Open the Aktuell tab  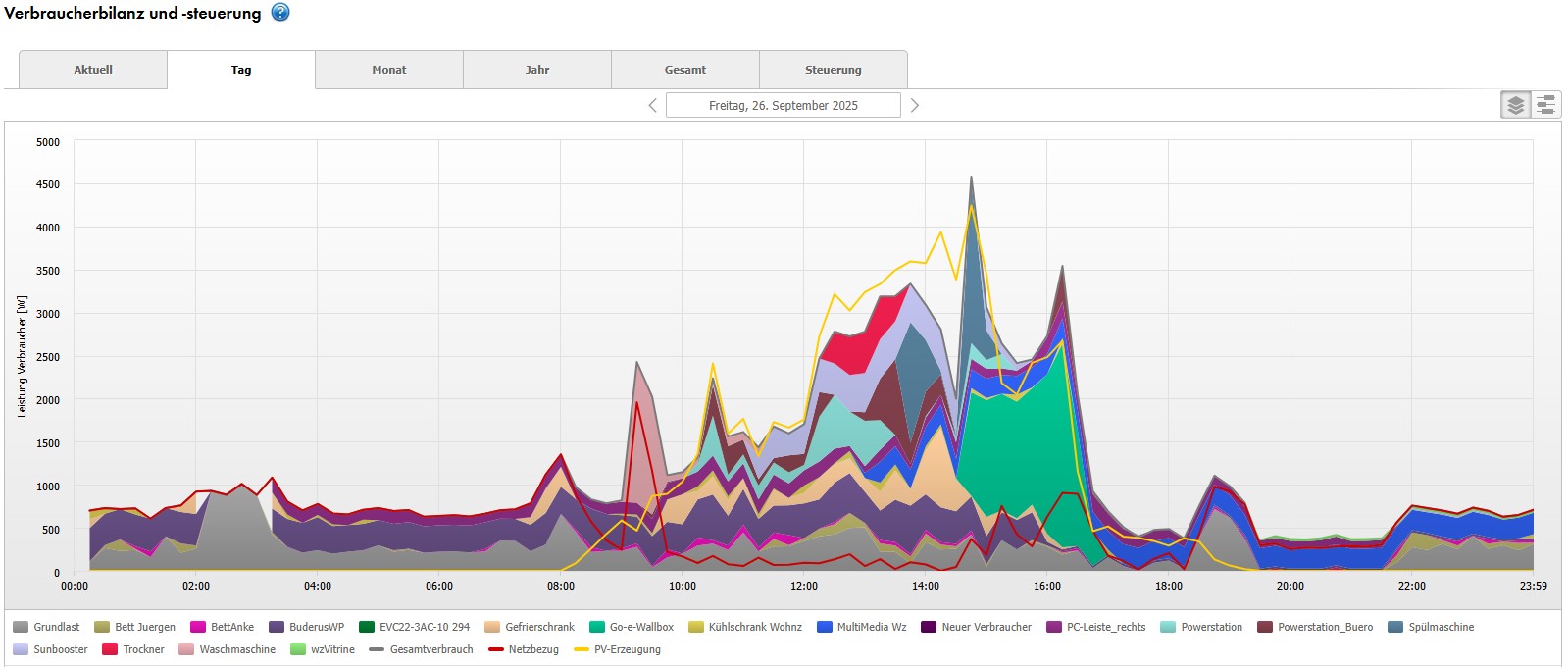pos(93,70)
